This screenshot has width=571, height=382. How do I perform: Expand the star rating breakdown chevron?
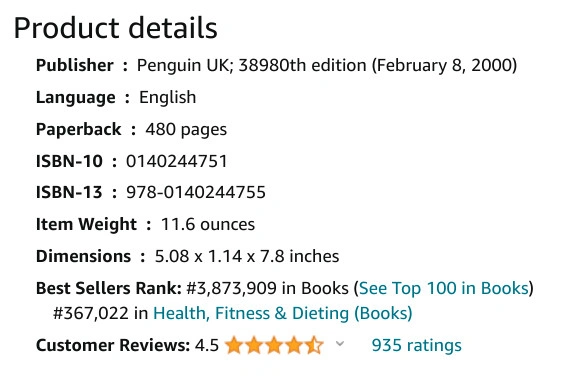click(340, 343)
